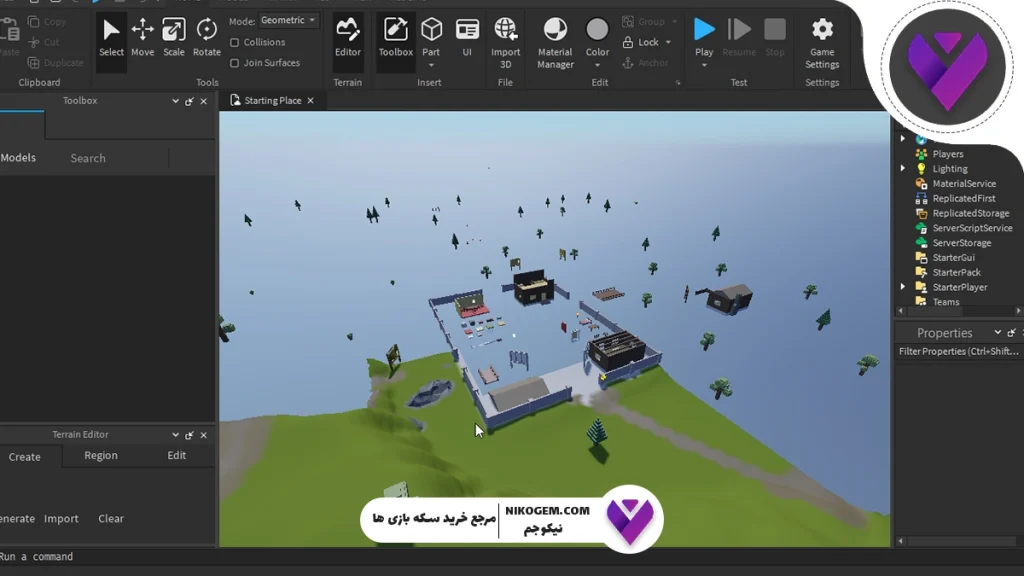Open Terrain Editor panel options chevron

175,435
